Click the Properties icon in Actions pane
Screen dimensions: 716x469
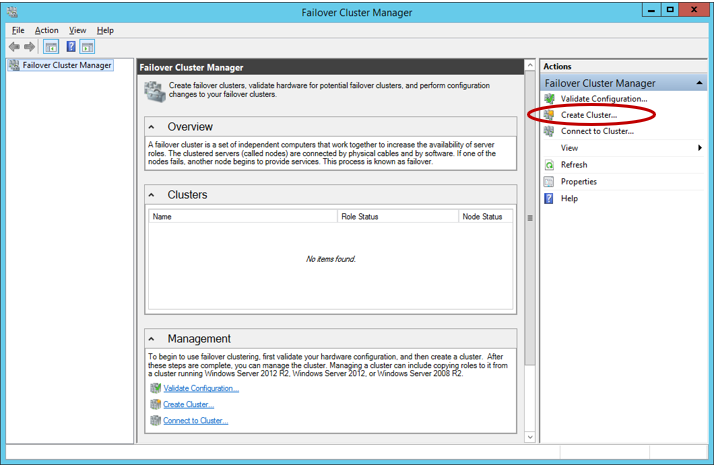549,182
